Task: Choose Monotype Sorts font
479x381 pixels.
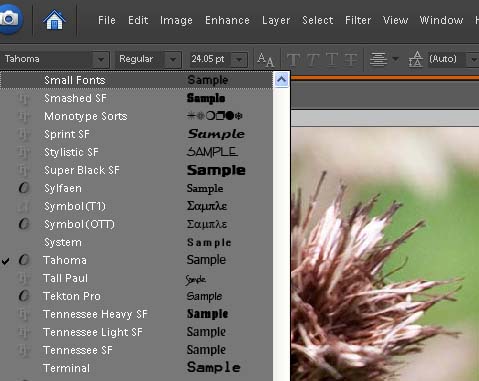Action: (136, 116)
